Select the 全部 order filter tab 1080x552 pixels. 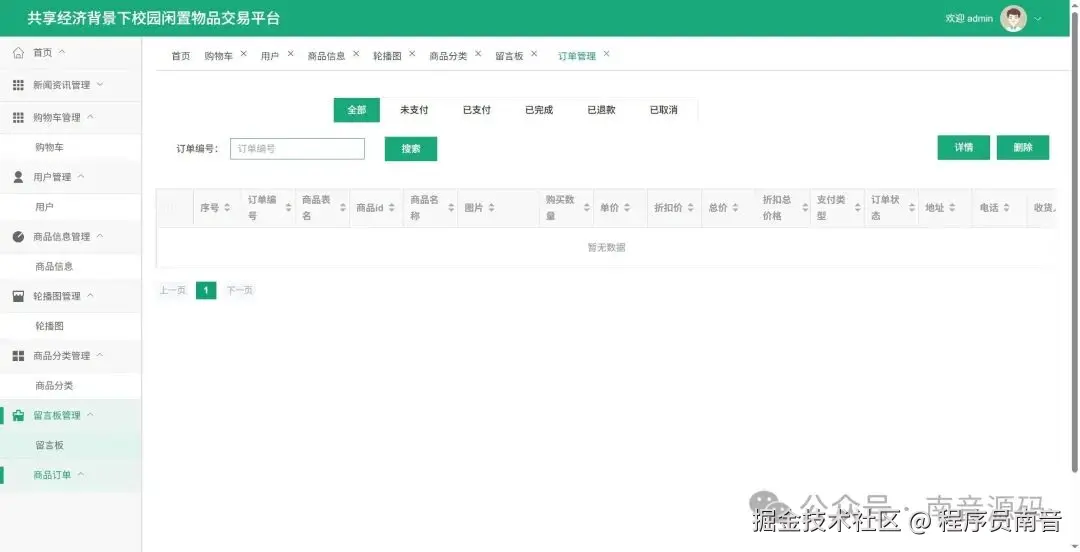pyautogui.click(x=357, y=110)
